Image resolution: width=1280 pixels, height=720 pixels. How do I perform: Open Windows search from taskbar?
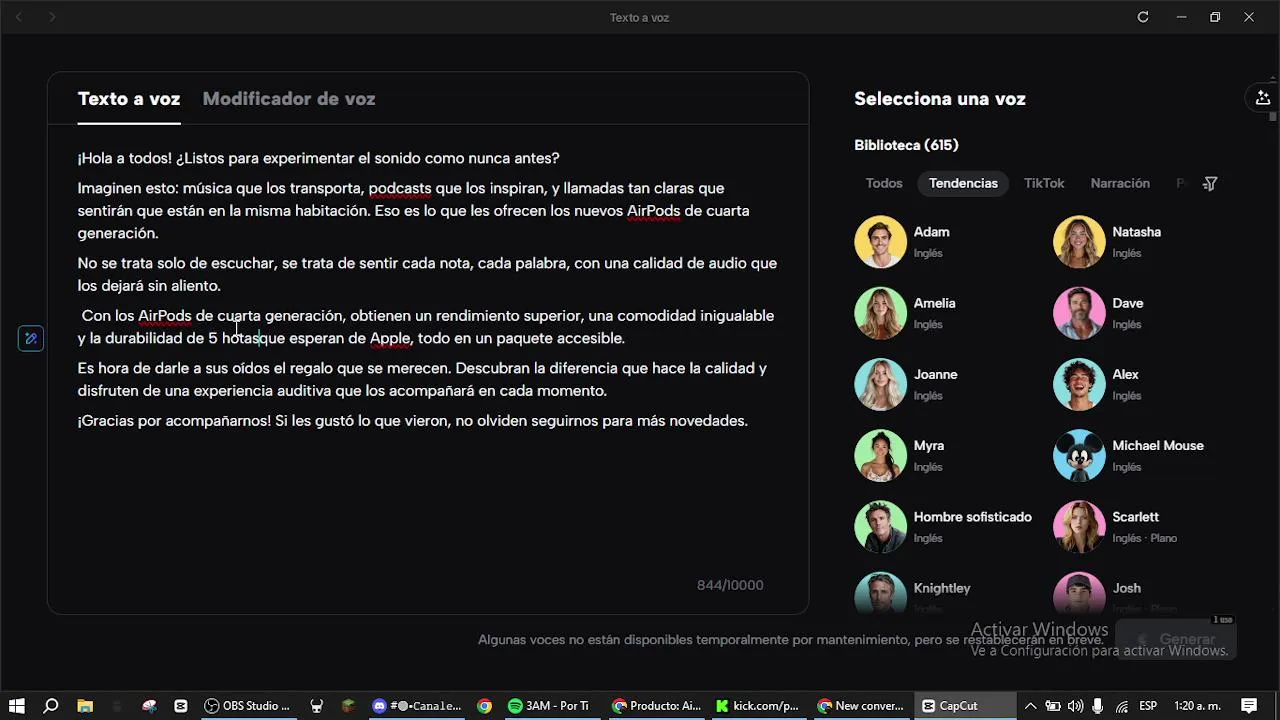51,706
